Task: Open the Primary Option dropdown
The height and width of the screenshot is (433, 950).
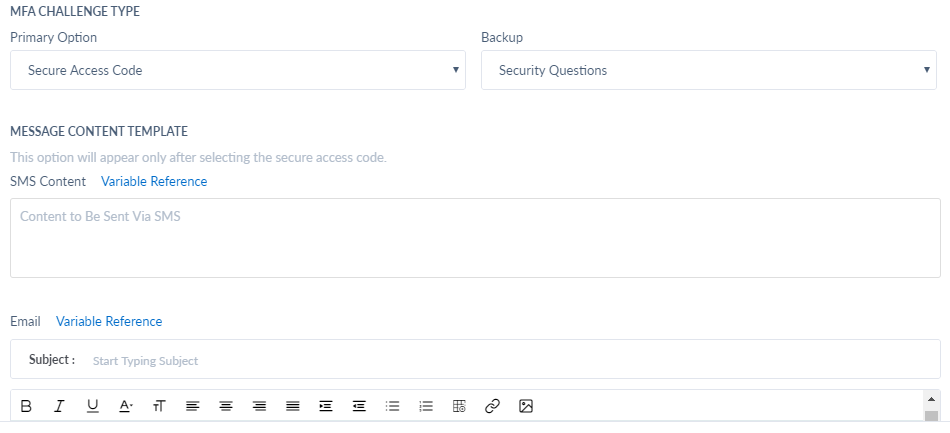Action: tap(238, 70)
